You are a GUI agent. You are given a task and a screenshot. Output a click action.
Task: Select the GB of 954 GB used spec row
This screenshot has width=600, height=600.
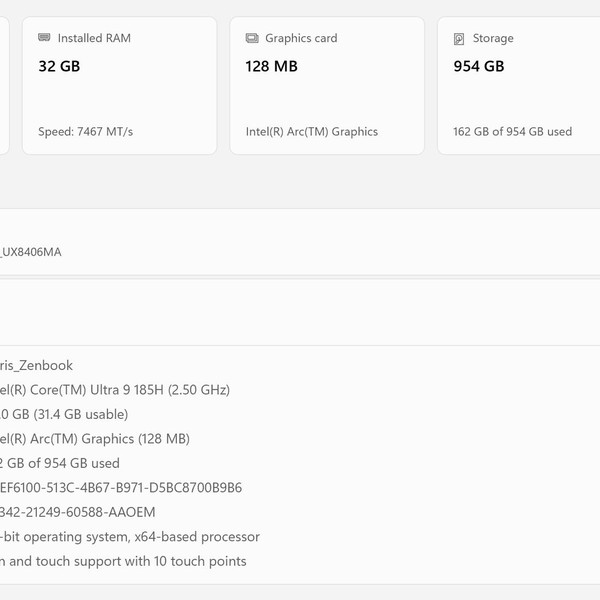60,463
